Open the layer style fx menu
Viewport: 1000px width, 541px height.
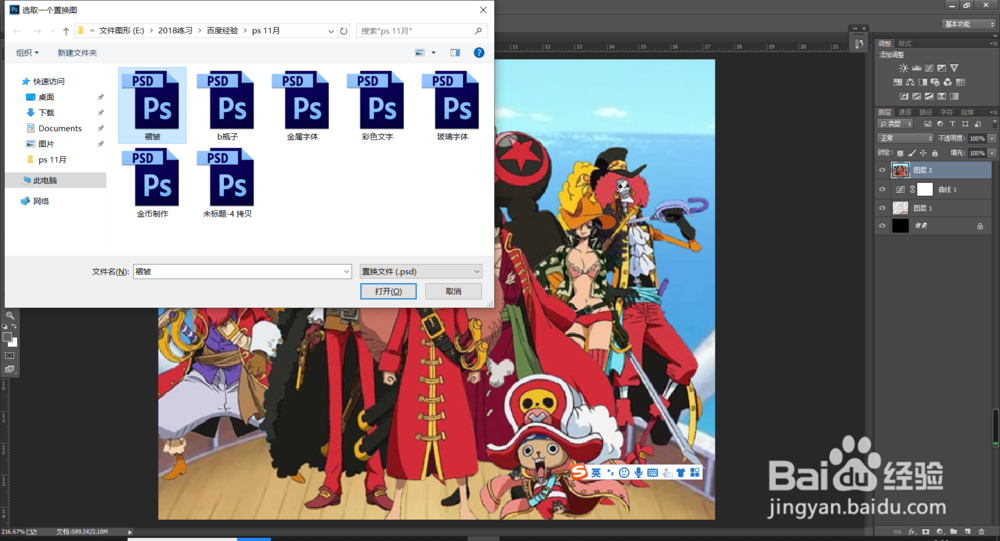pos(912,531)
